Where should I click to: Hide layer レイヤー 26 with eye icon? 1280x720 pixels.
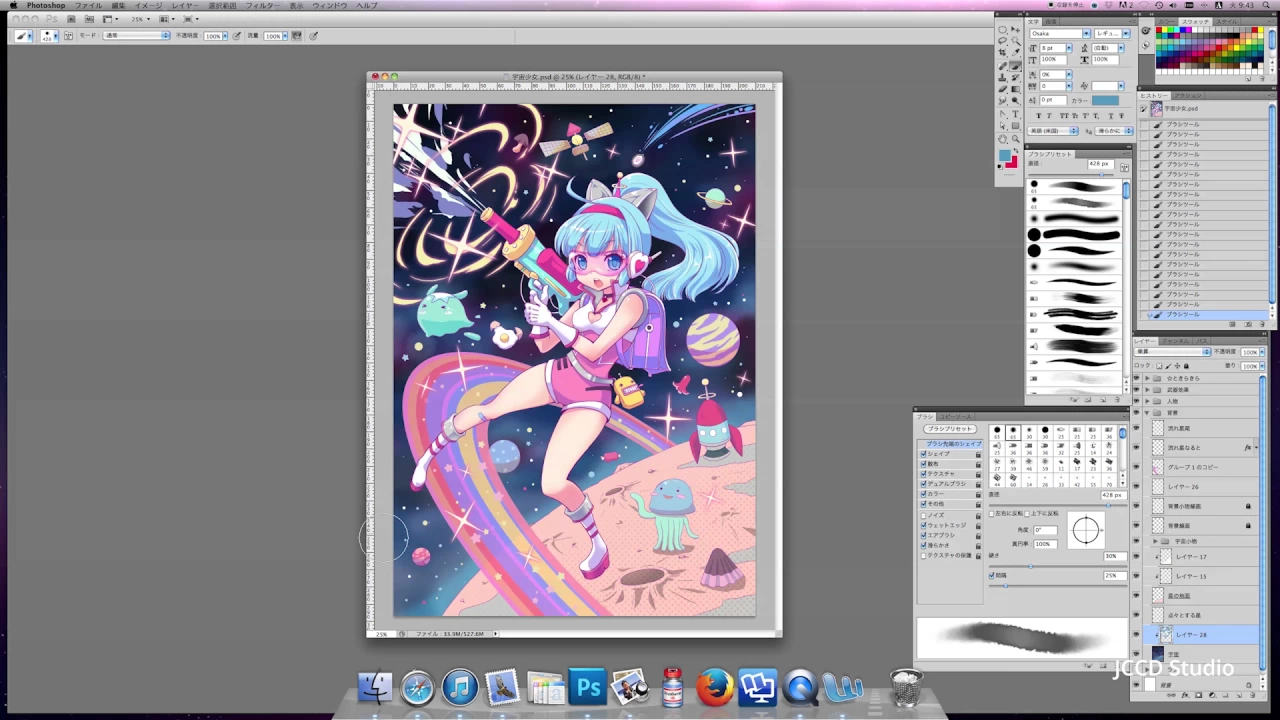coord(1137,487)
